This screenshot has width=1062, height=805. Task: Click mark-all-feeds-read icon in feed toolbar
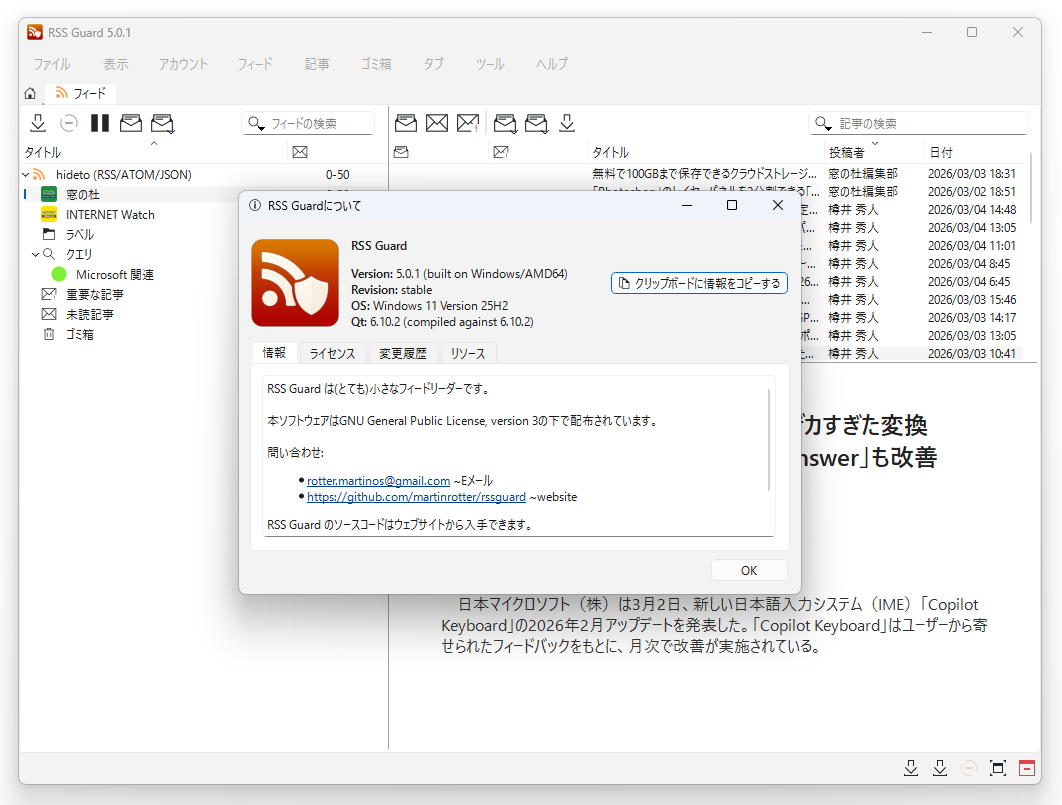tap(162, 122)
